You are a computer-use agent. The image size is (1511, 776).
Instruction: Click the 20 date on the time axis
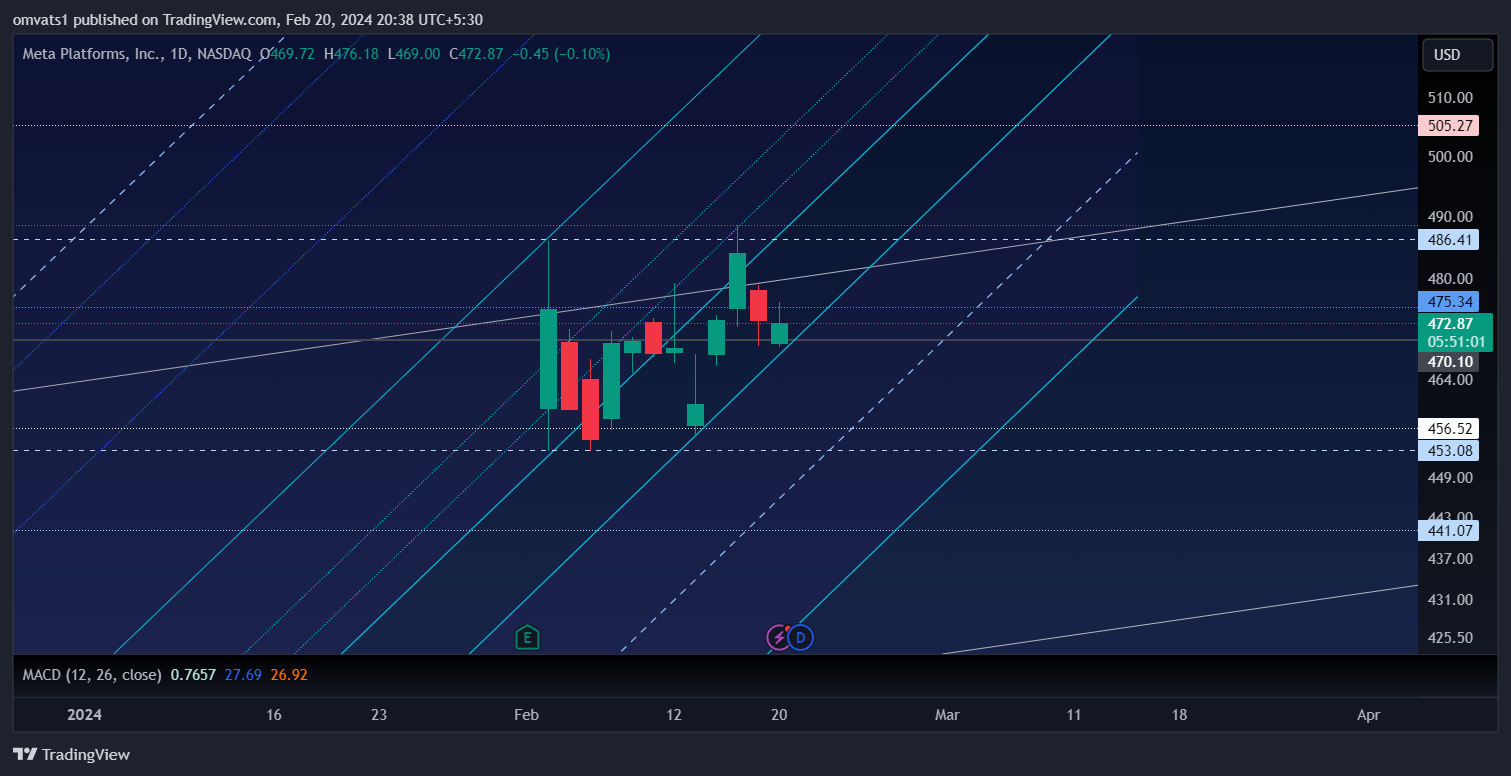pos(780,715)
